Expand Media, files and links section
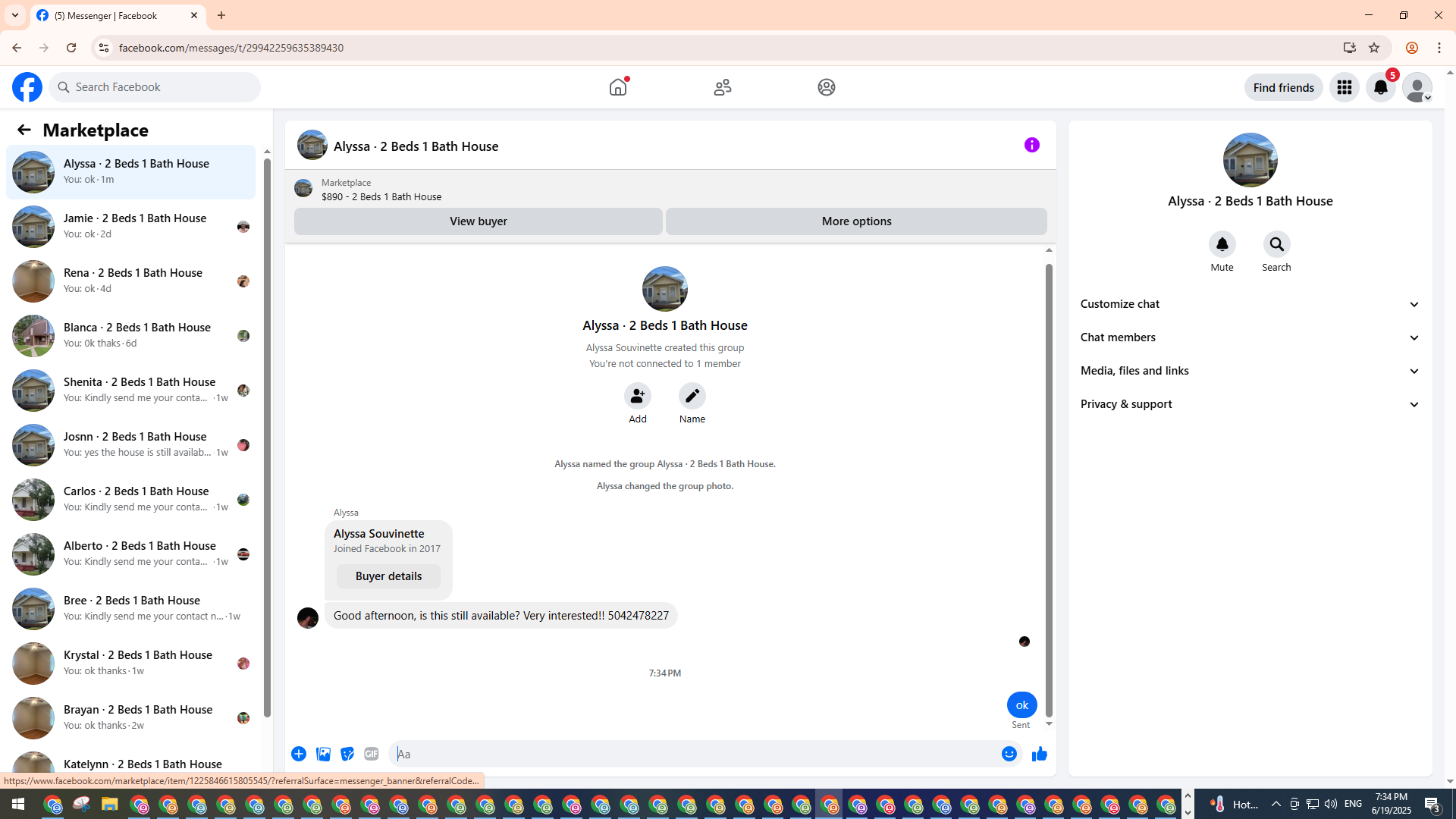This screenshot has height=819, width=1456. point(1250,371)
